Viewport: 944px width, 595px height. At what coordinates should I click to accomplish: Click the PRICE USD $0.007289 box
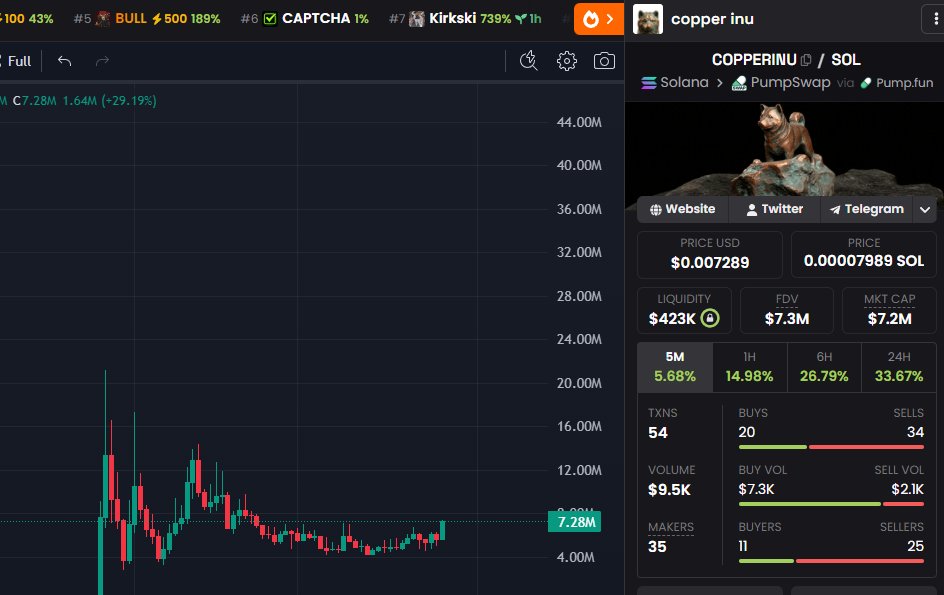(x=710, y=254)
